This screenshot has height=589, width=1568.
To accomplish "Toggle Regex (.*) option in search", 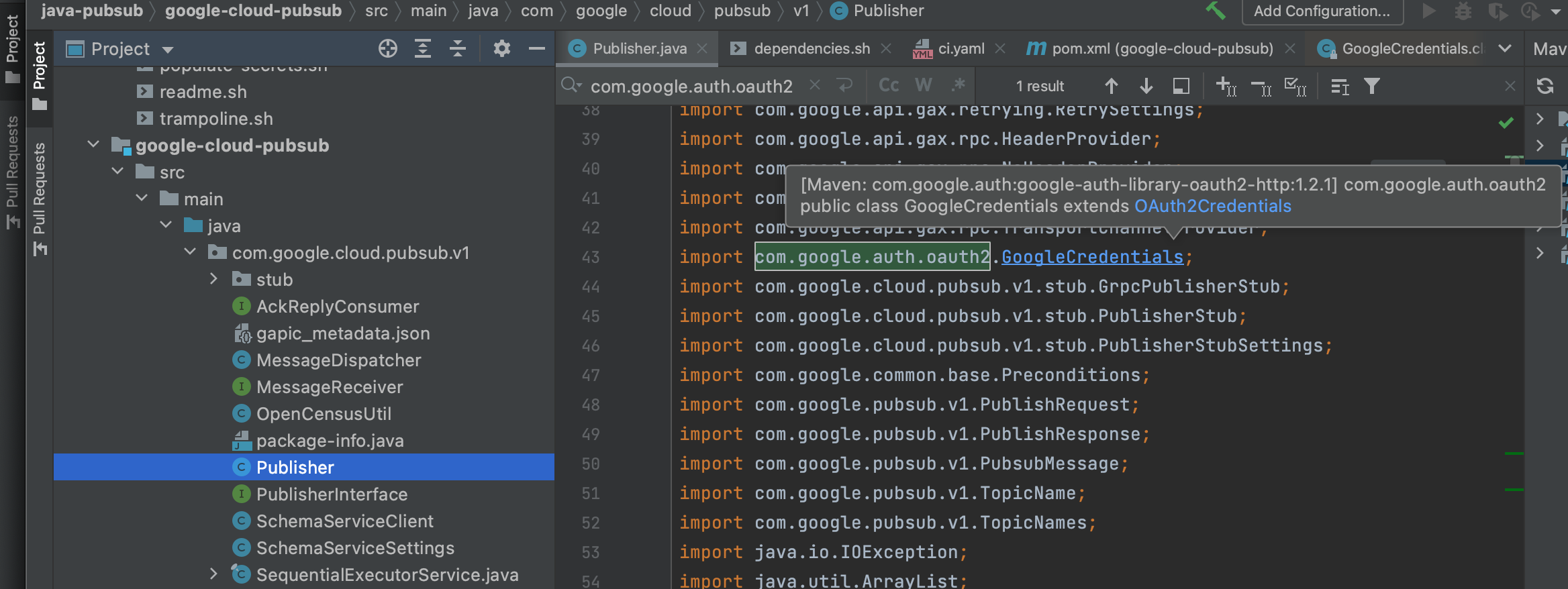I will (959, 85).
